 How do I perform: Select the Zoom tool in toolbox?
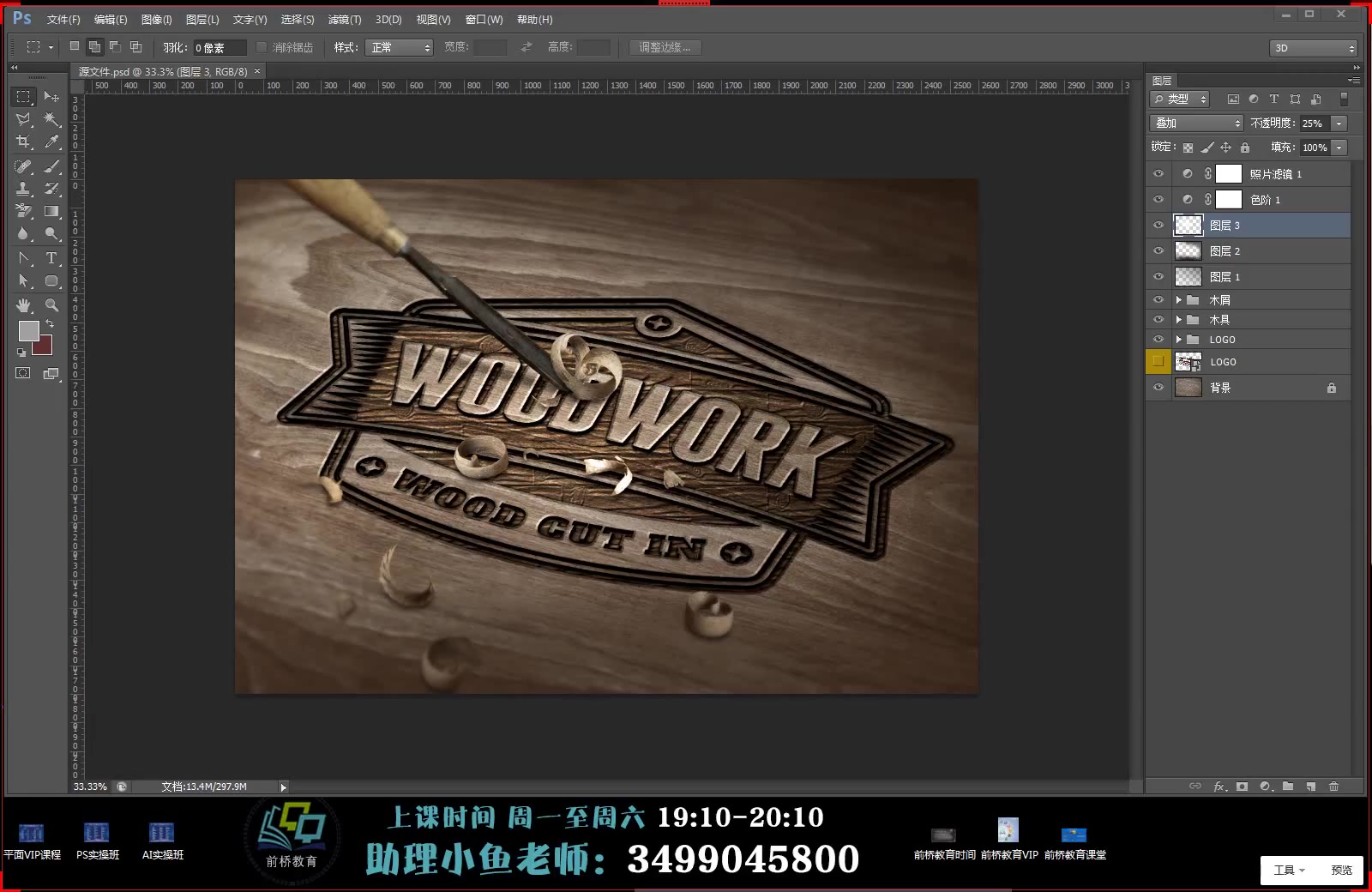click(x=51, y=304)
